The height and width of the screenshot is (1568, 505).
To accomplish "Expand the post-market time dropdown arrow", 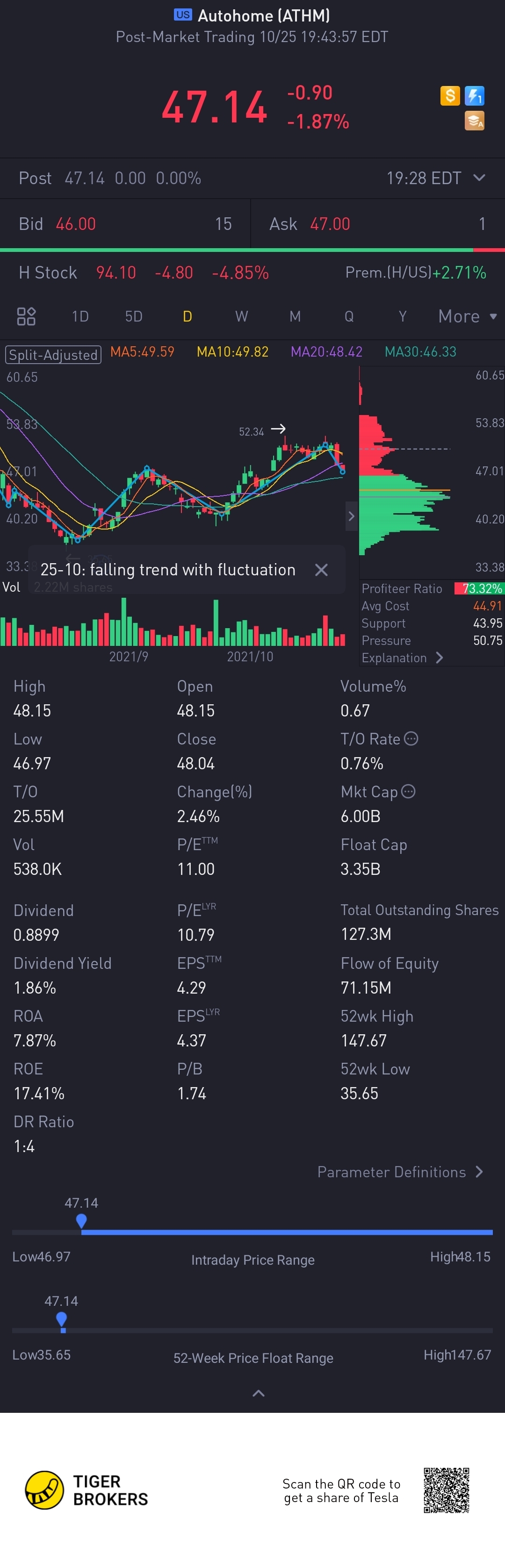I will (479, 178).
